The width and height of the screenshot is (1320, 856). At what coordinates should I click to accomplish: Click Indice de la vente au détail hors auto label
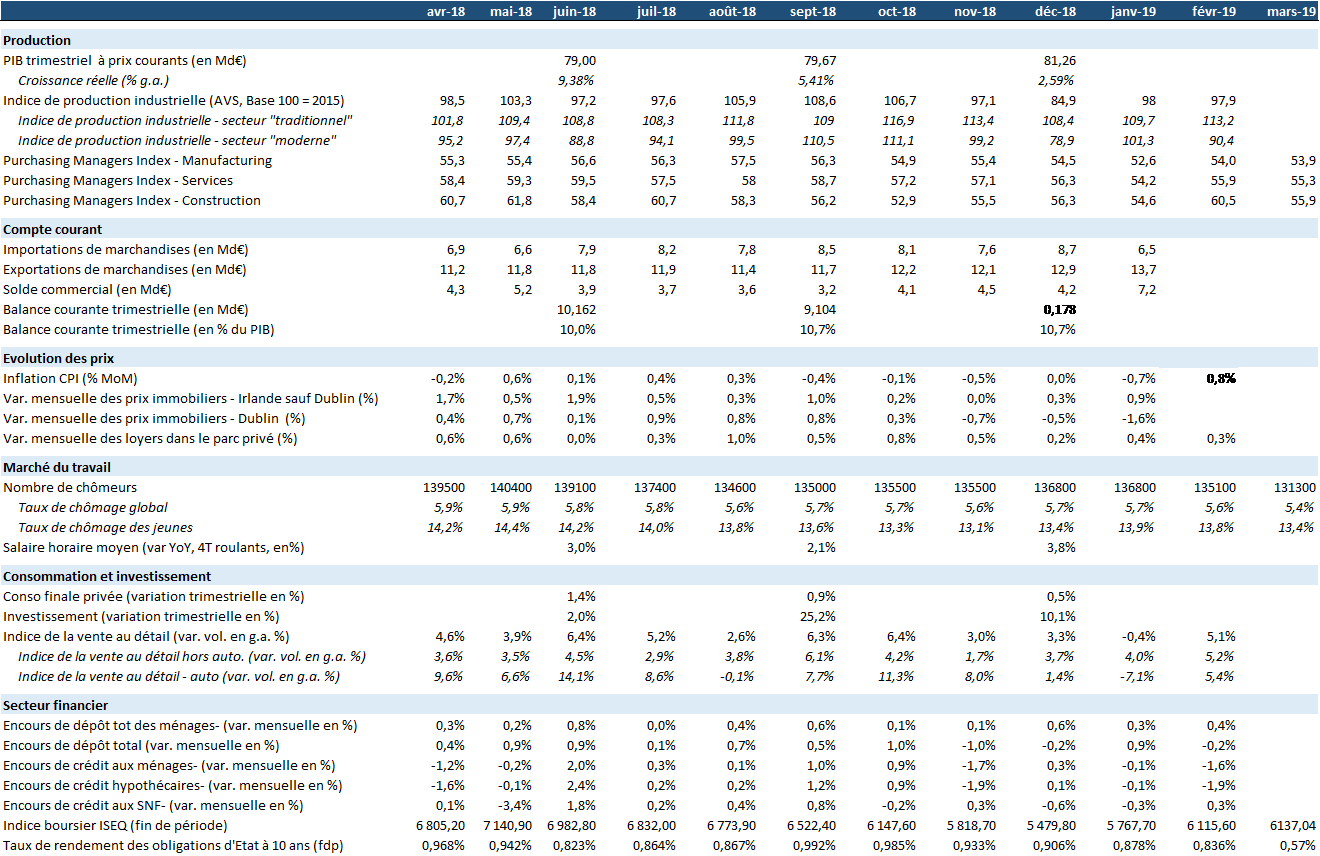[x=192, y=656]
